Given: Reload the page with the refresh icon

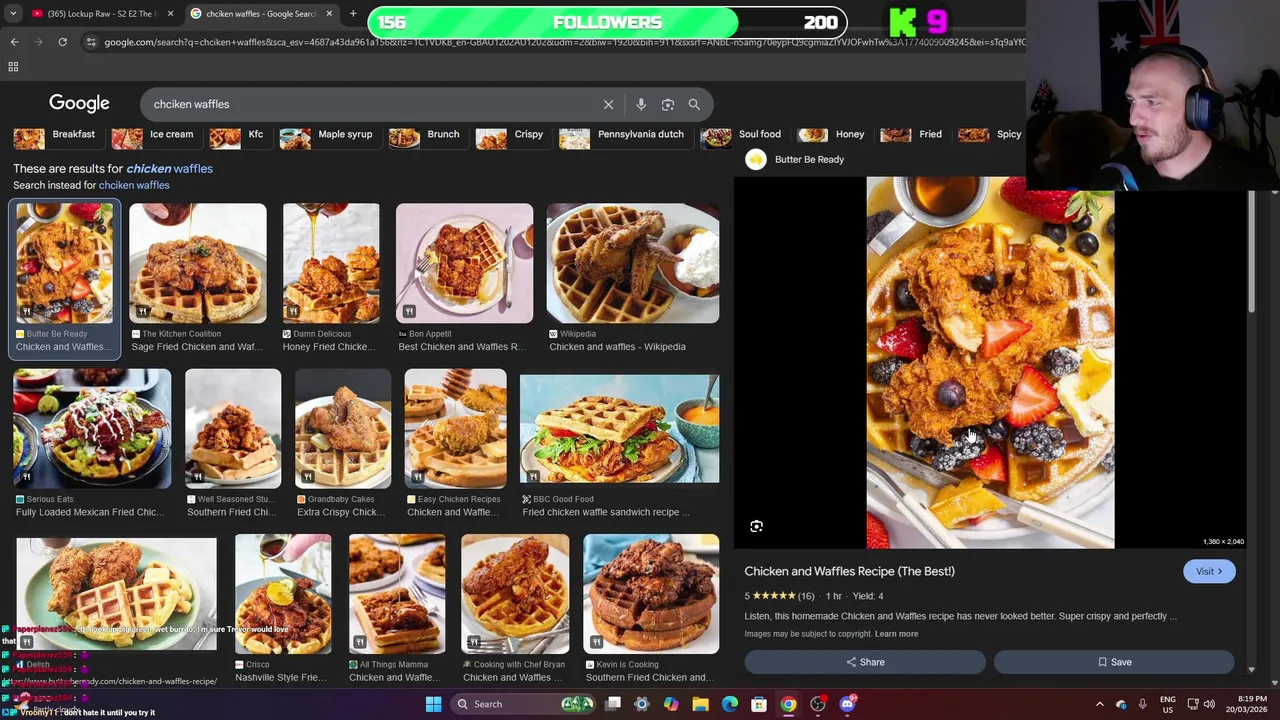Looking at the screenshot, I should 62,42.
